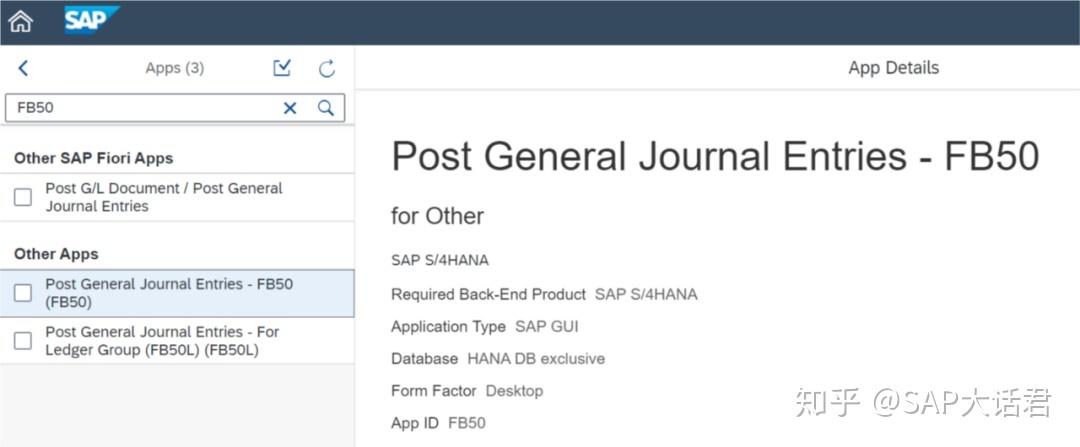Click the Post General Journal Entries - FB50 heading
The width and height of the screenshot is (1080, 447).
[x=715, y=156]
